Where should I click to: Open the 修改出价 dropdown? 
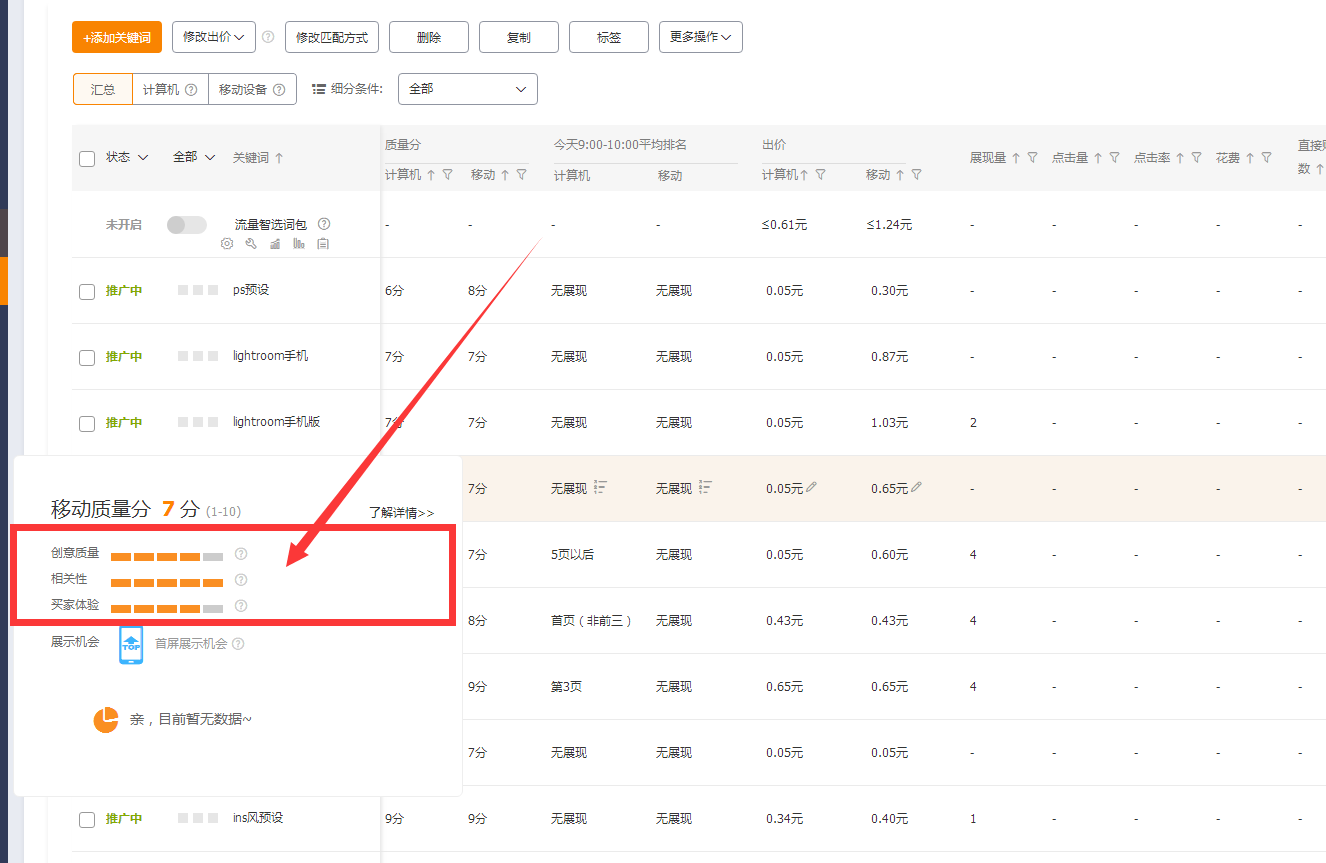click(x=214, y=37)
